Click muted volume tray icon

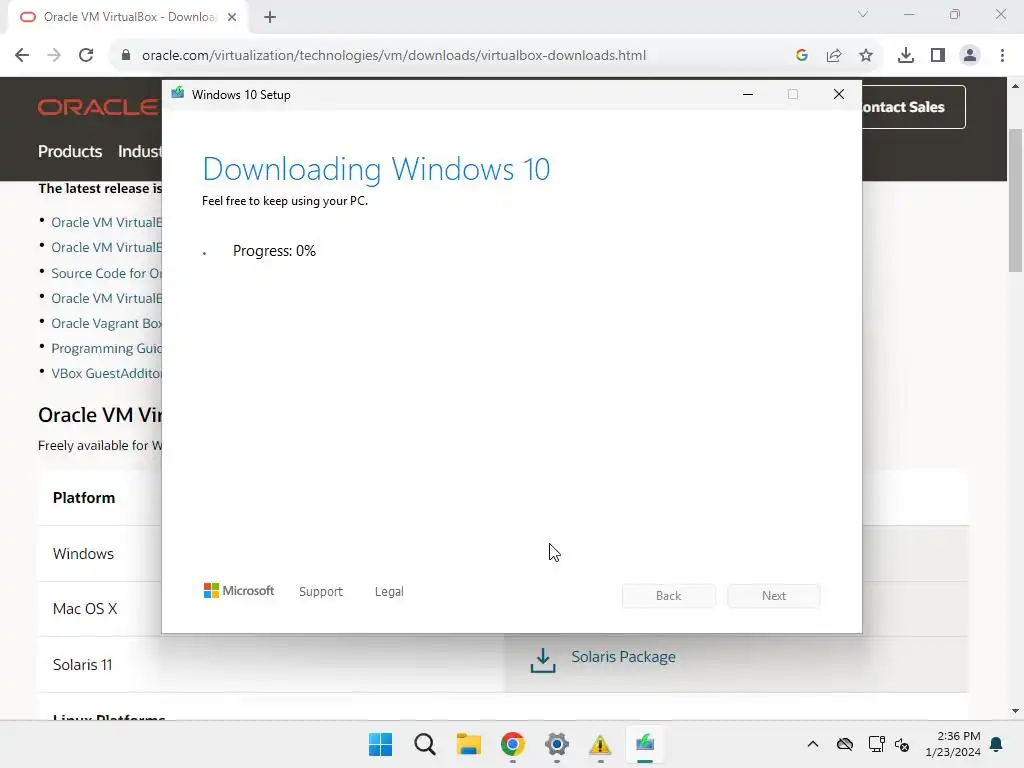click(x=903, y=744)
